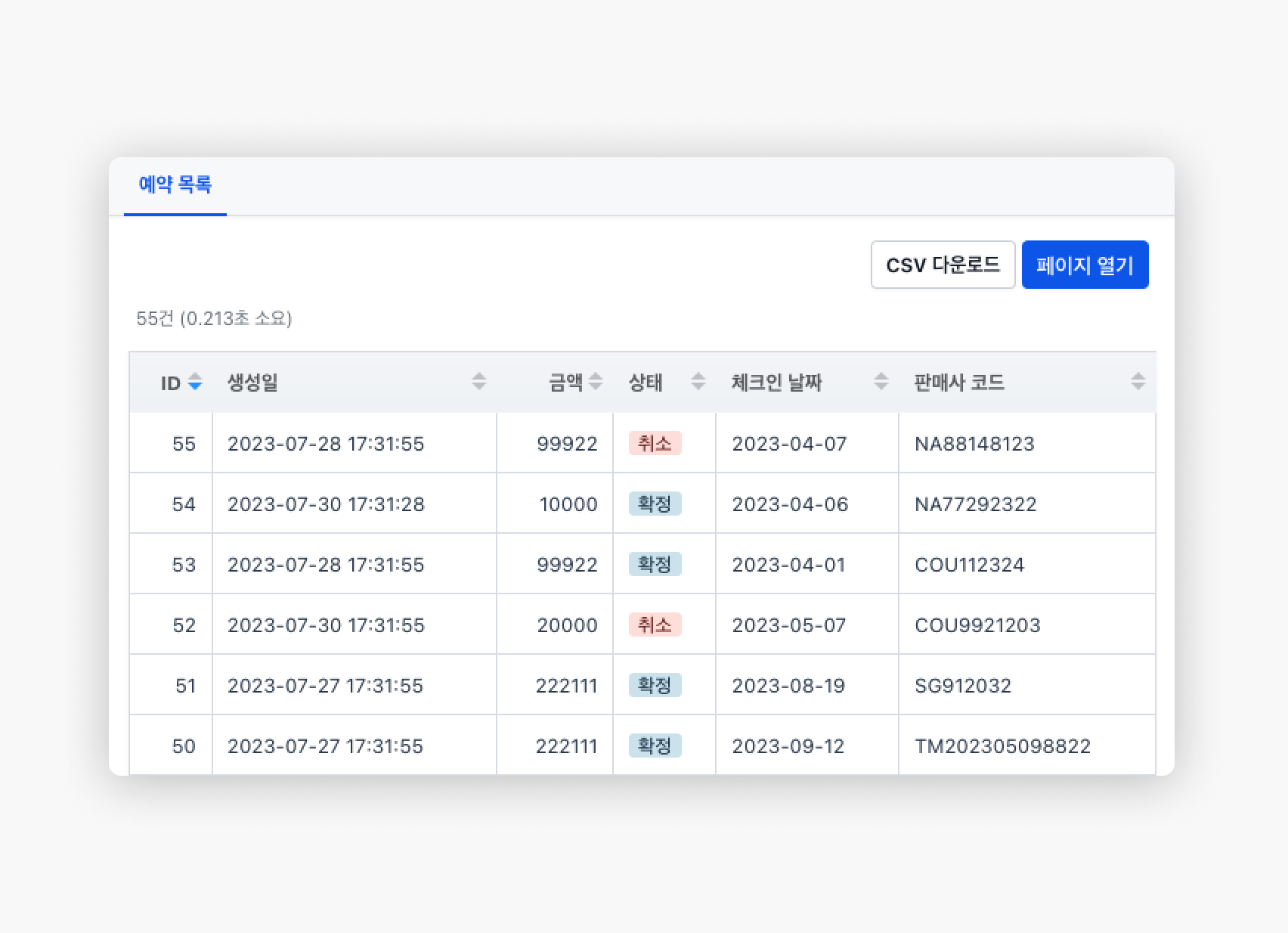Click check-in date 2023-09-12
The width and height of the screenshot is (1288, 933).
[x=788, y=746]
